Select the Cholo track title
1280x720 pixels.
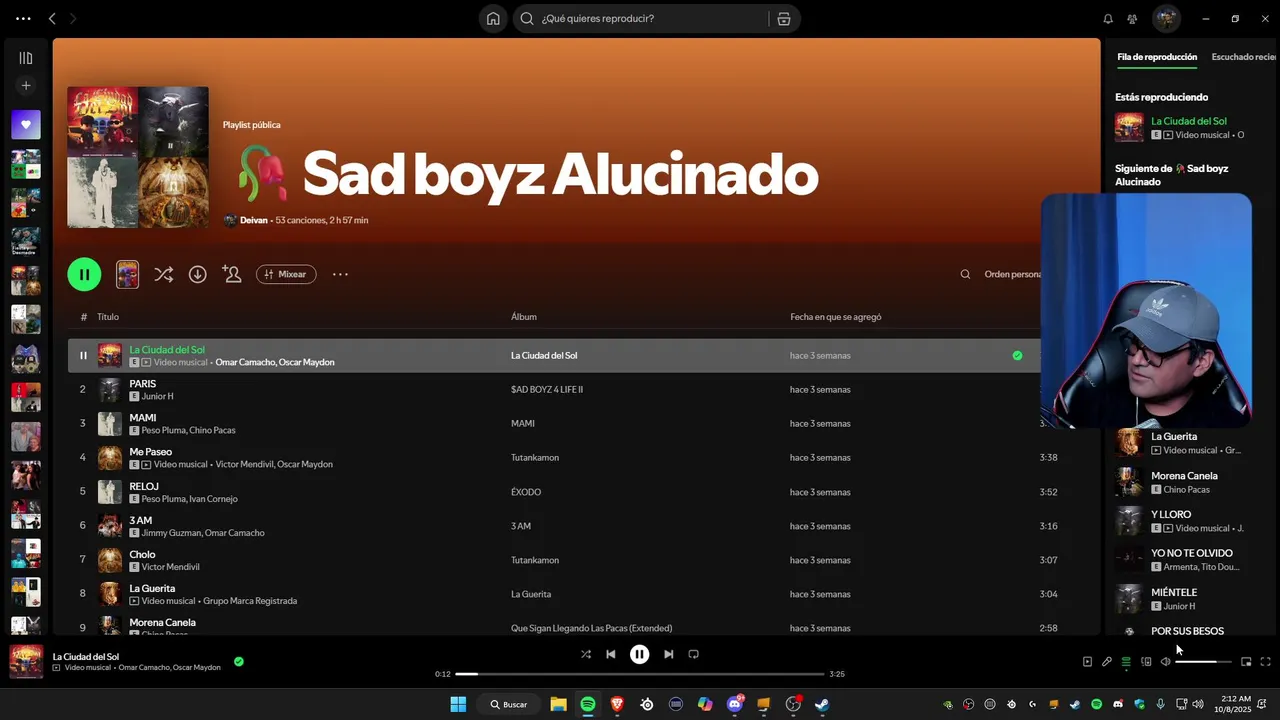(x=142, y=554)
